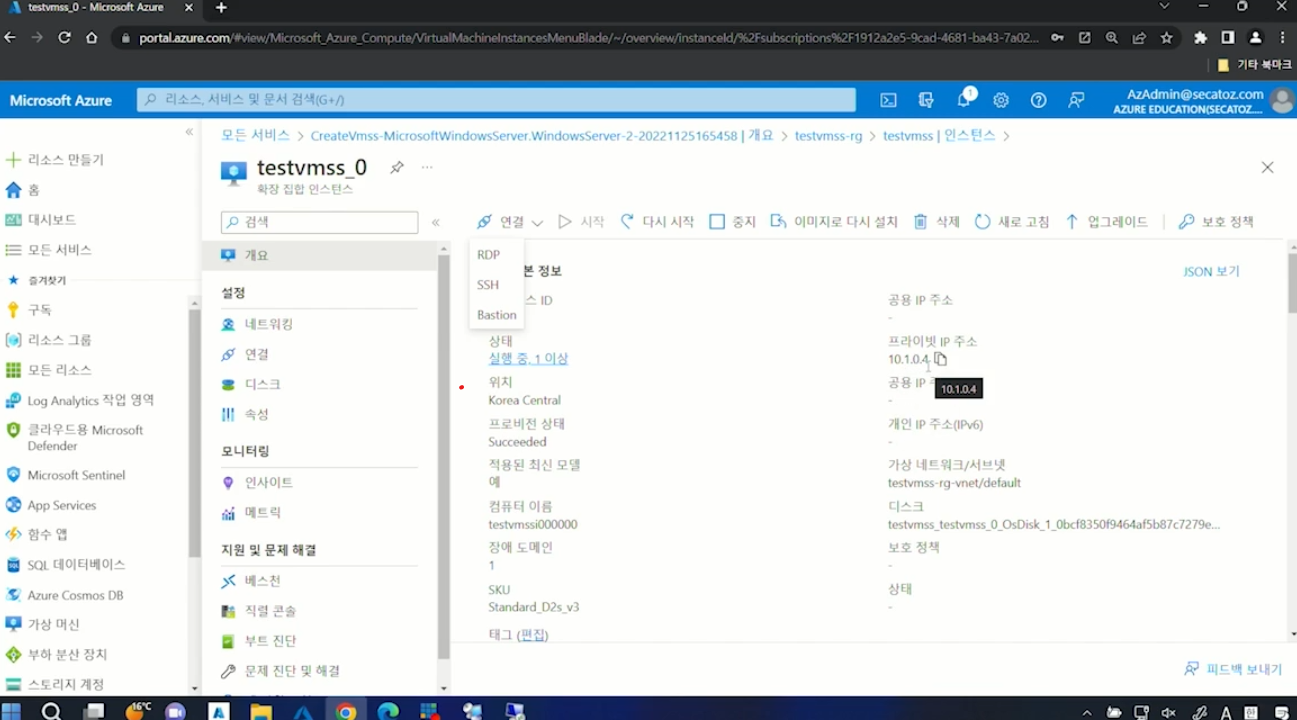Open 보호 정책 protection policy
Screen dimensions: 1297x720
point(1216,222)
